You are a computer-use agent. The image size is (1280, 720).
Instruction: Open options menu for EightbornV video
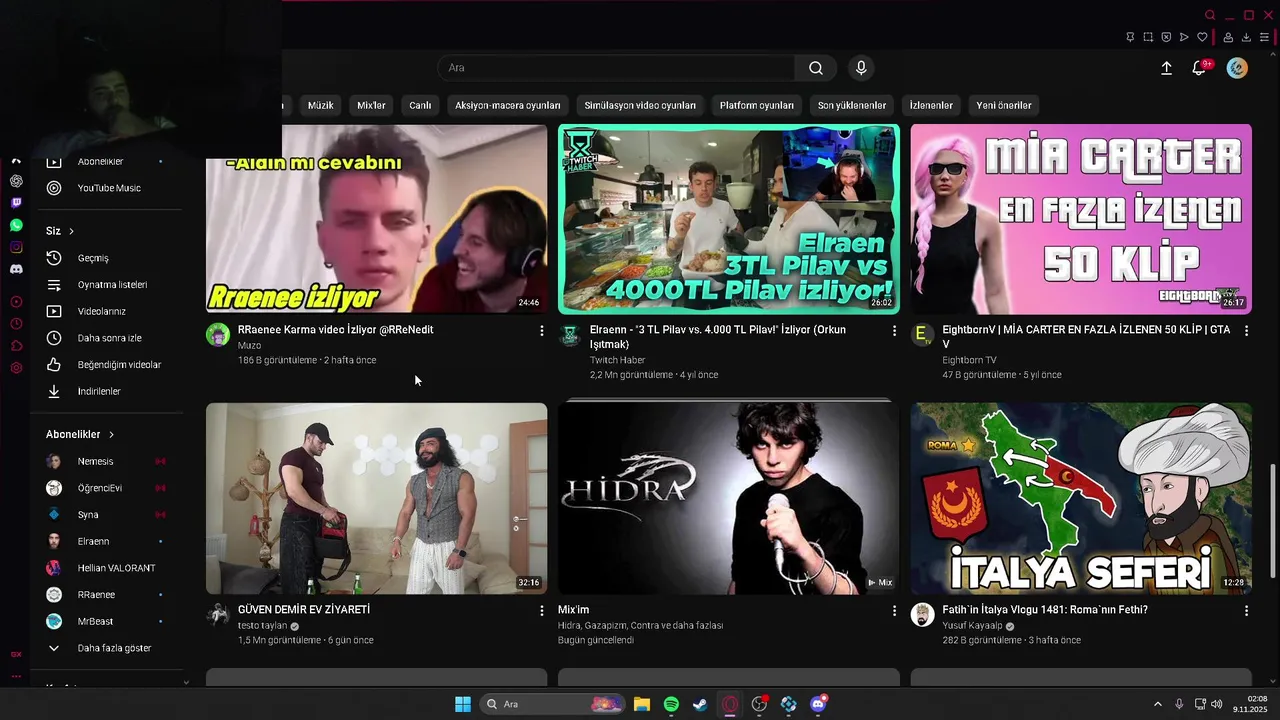coord(1246,330)
